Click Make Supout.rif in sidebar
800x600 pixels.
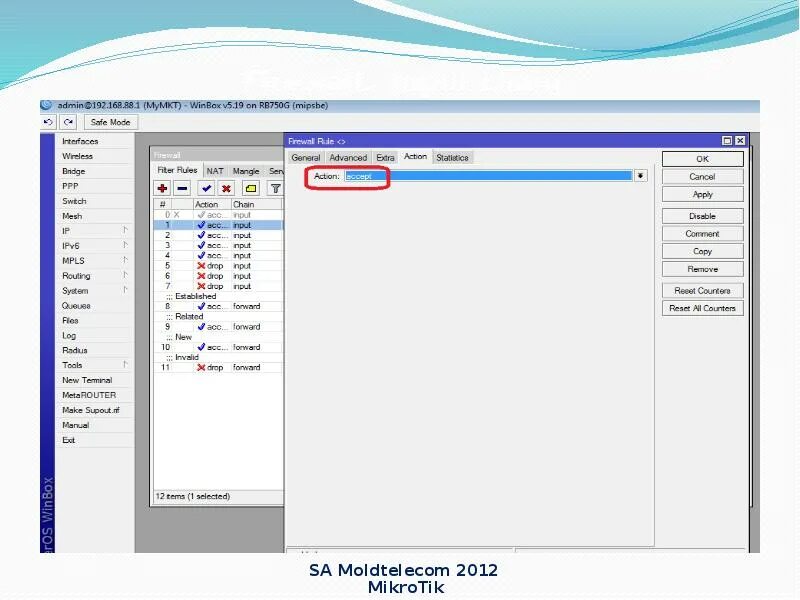point(90,410)
